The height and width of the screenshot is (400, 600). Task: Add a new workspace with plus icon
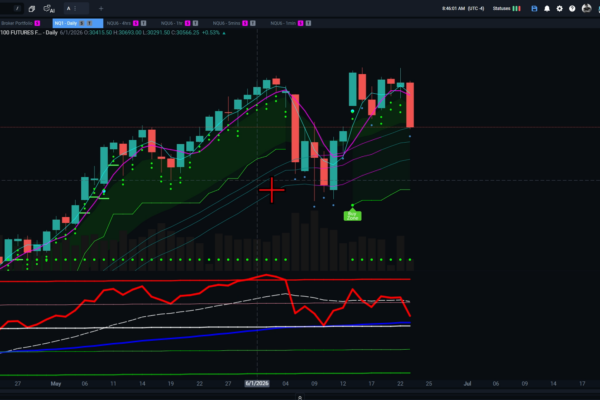101,8
